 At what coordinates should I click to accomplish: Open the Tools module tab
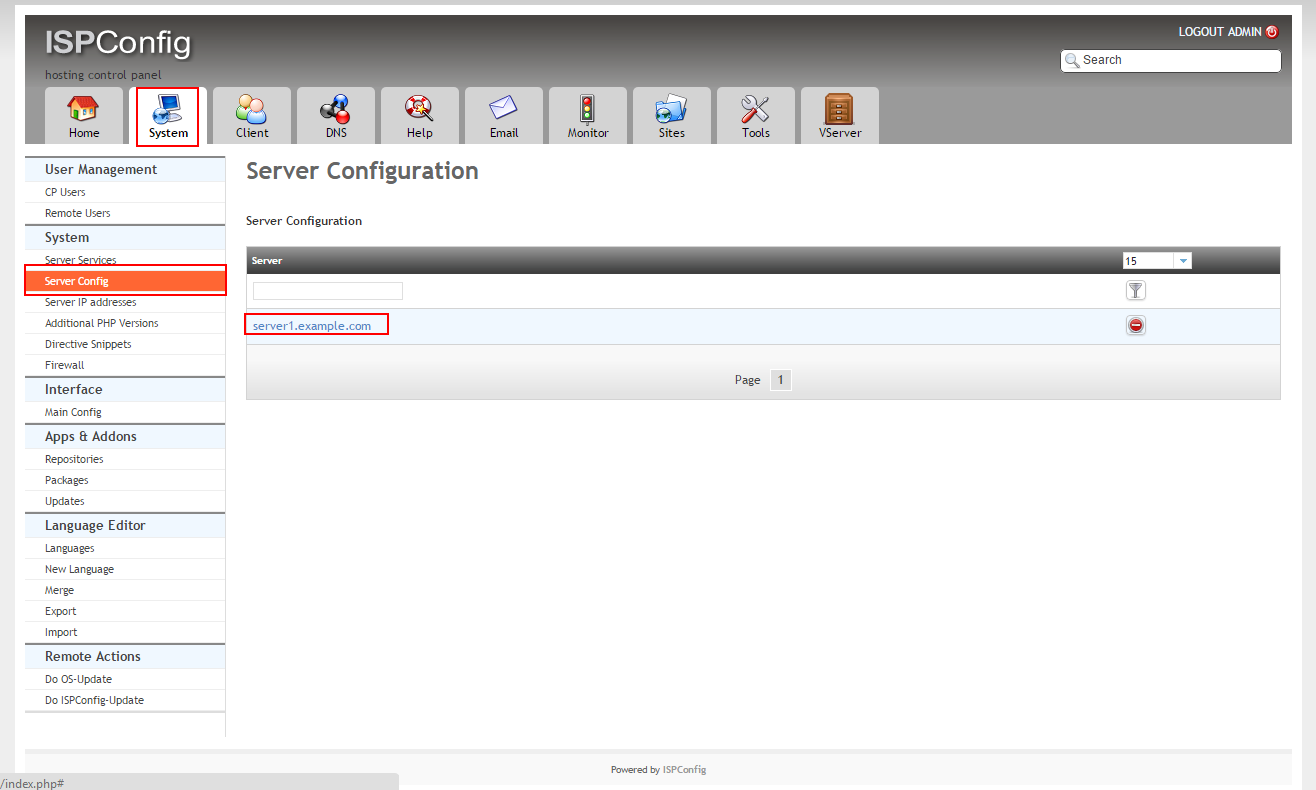[756, 116]
